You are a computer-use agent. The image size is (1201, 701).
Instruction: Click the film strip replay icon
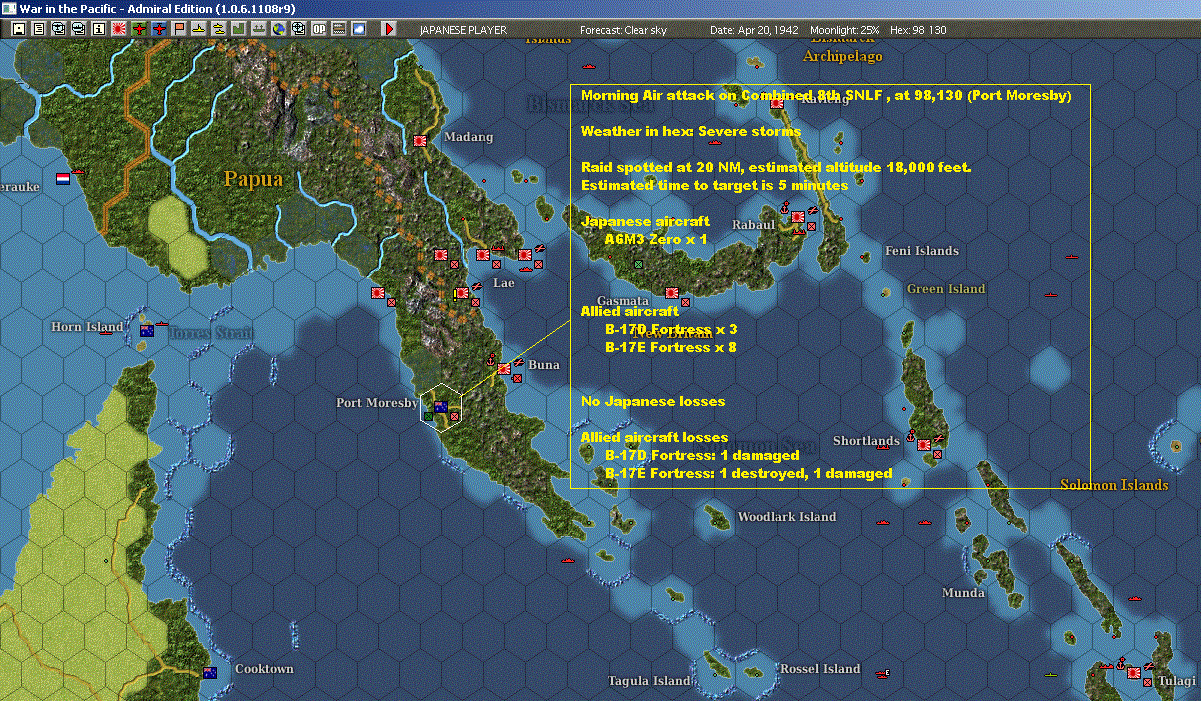pos(339,29)
